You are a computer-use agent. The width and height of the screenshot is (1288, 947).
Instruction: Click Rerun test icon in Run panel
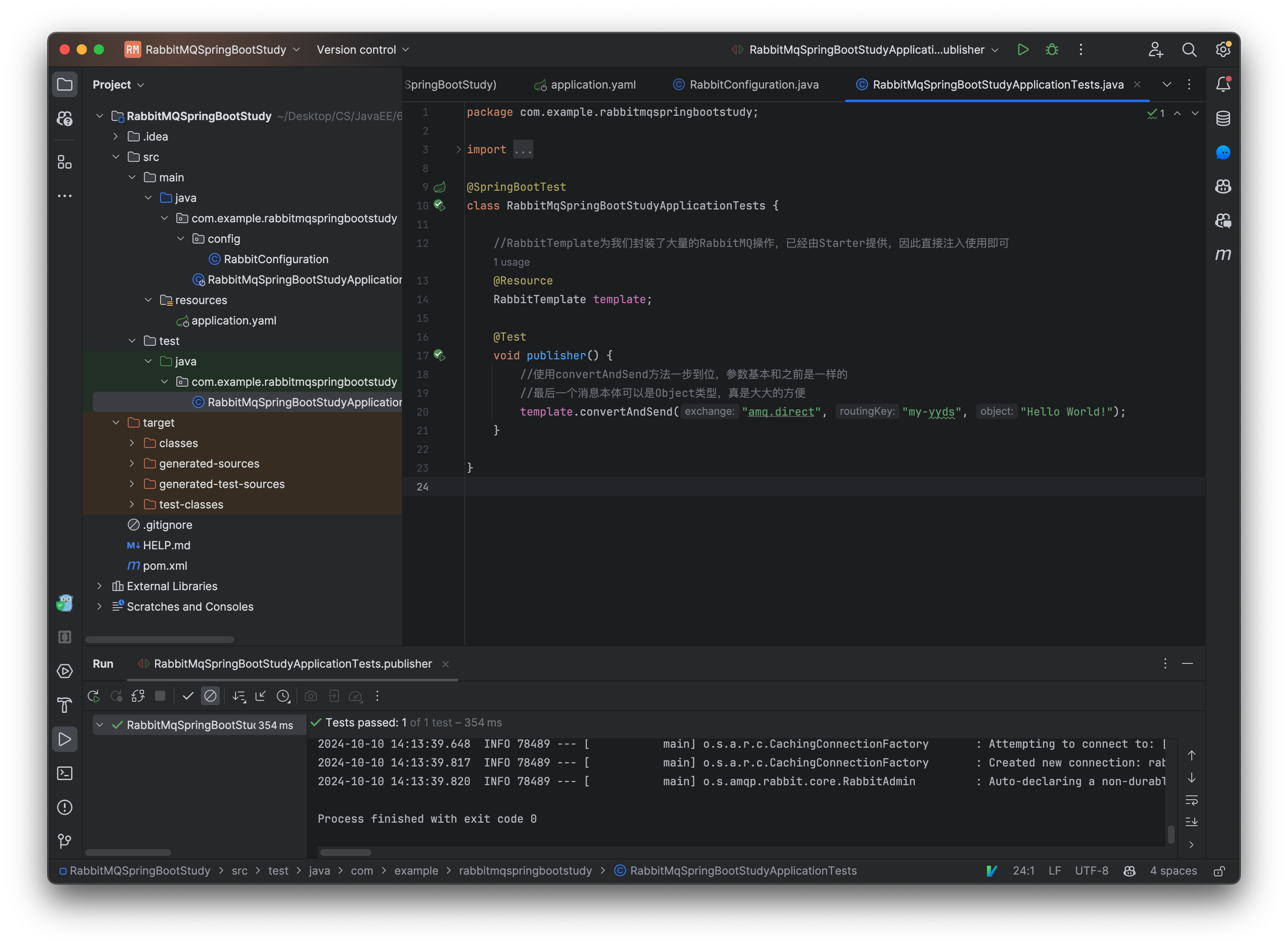tap(93, 696)
